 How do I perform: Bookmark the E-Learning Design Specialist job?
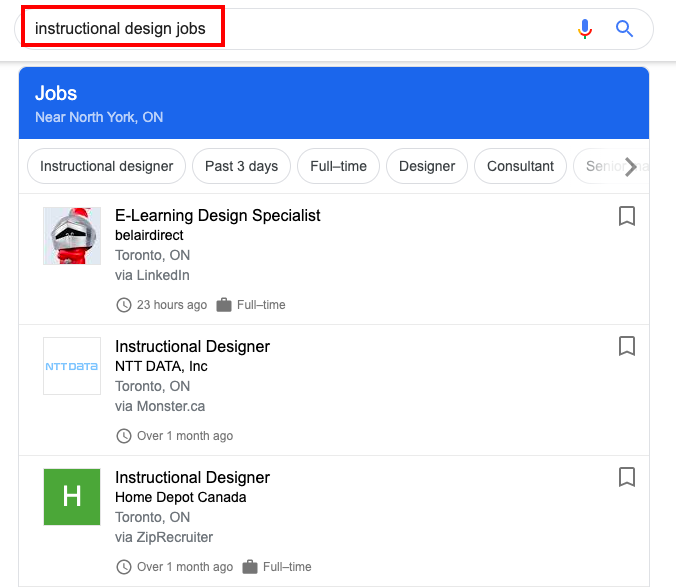(627, 216)
